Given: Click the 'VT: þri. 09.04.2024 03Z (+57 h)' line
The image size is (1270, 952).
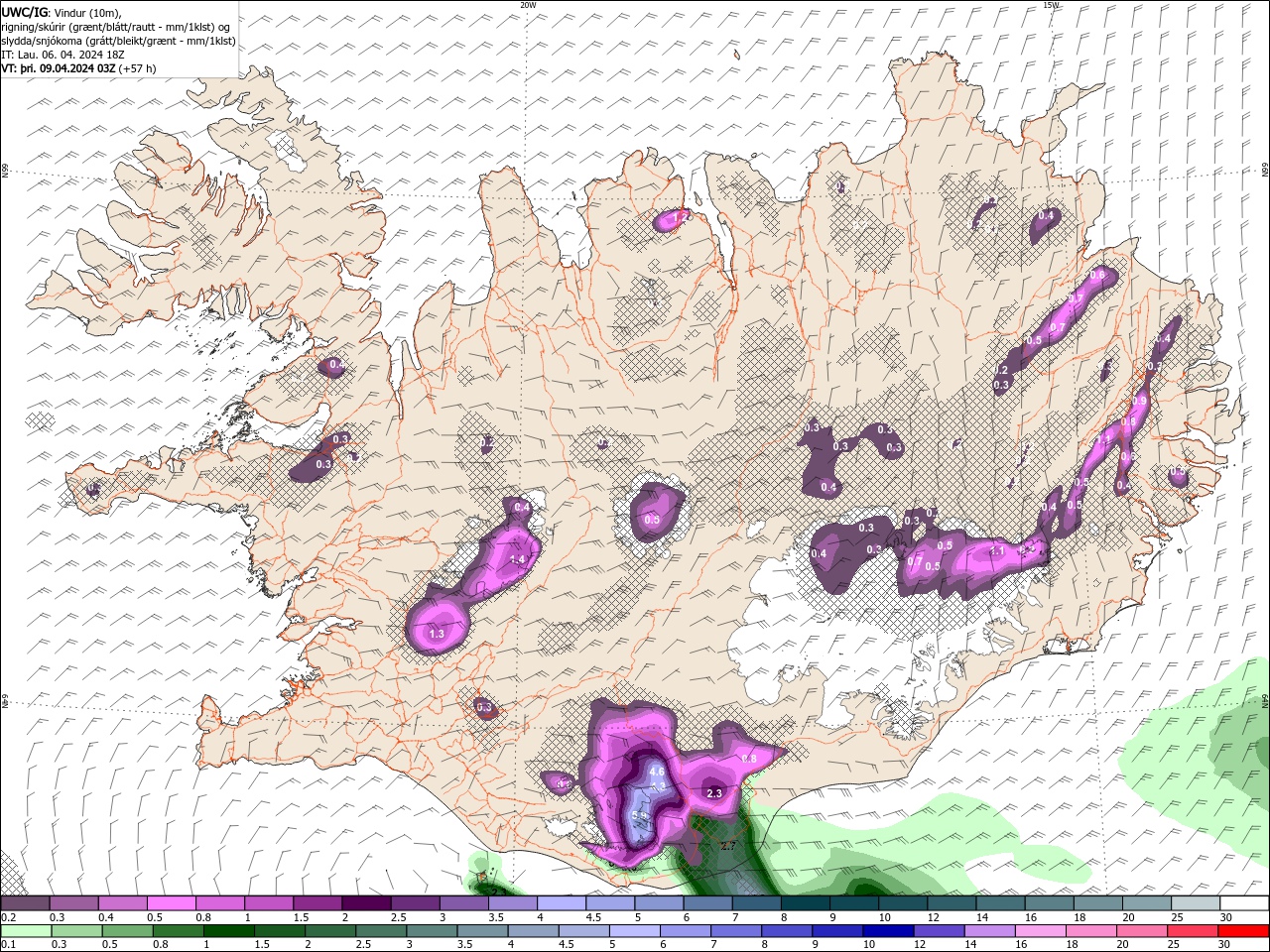Looking at the screenshot, I should click(x=78, y=68).
